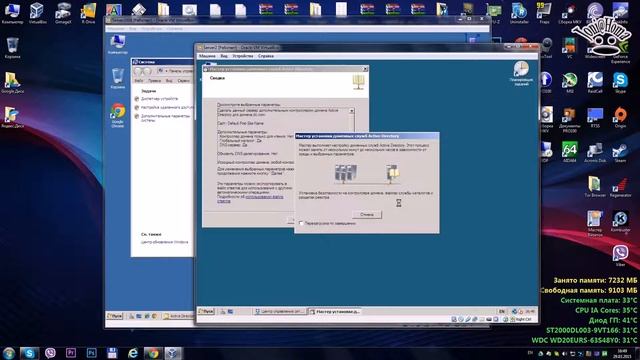640x360 pixels.
Task: Switch to the Мастер установки taskbar button in Server2
Action: click(334, 311)
